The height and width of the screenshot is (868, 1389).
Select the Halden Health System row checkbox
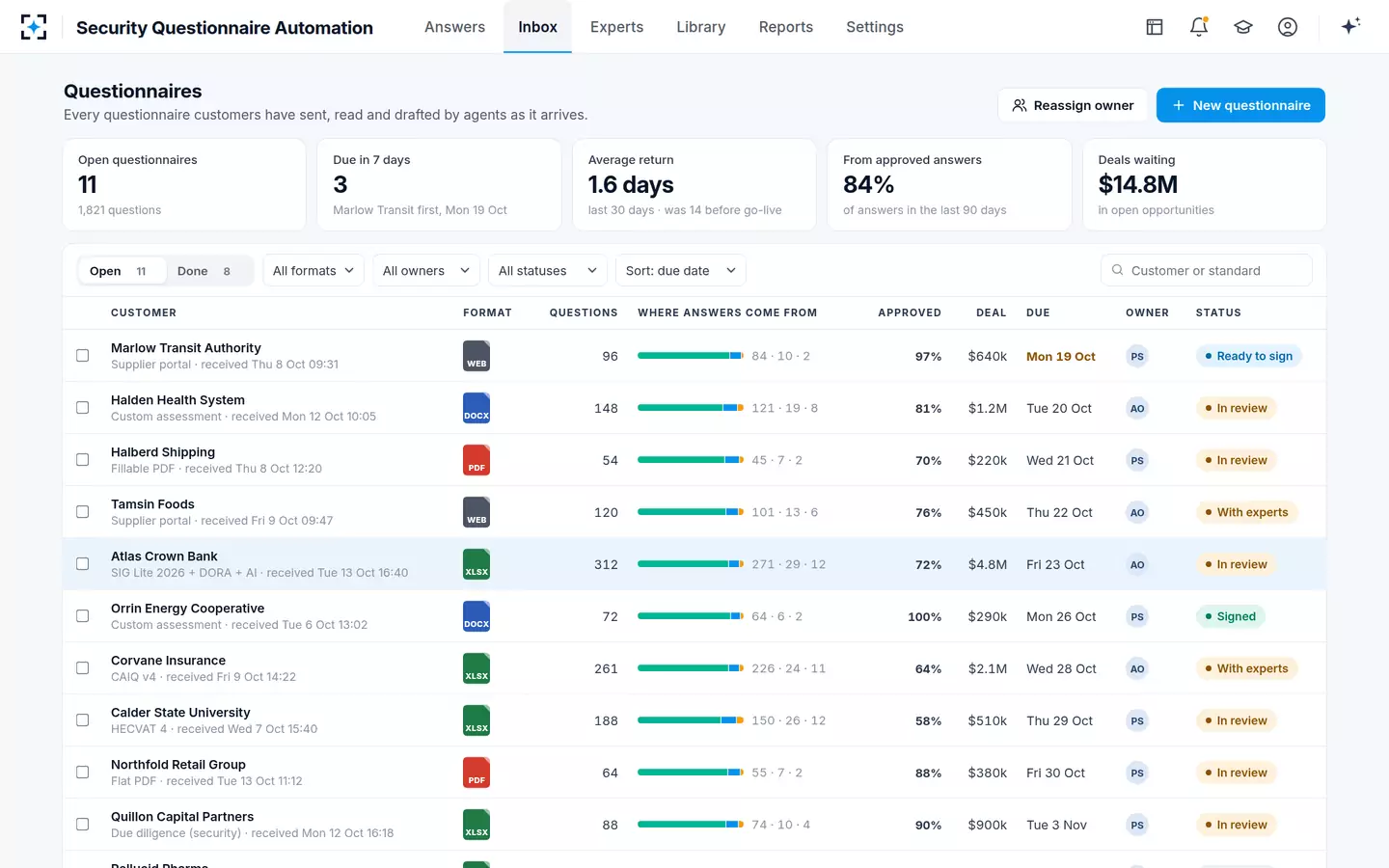pos(83,408)
